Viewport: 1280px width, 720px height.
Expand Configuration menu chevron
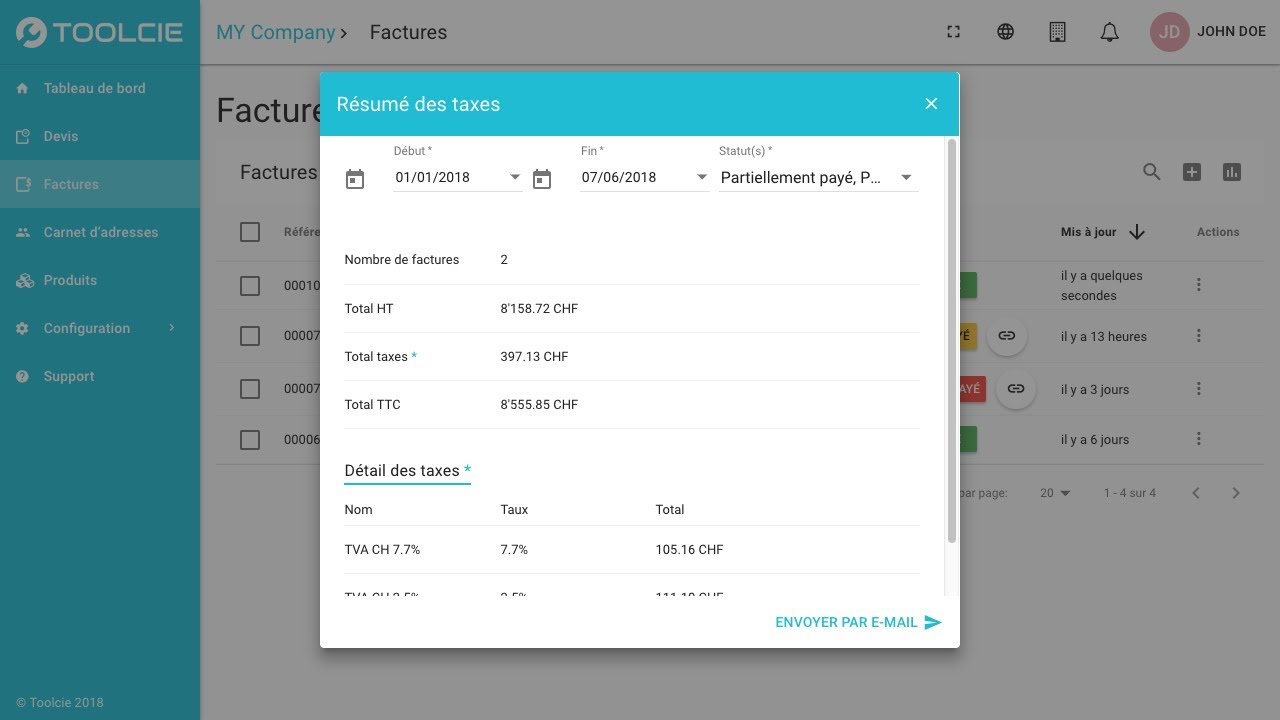click(x=172, y=328)
